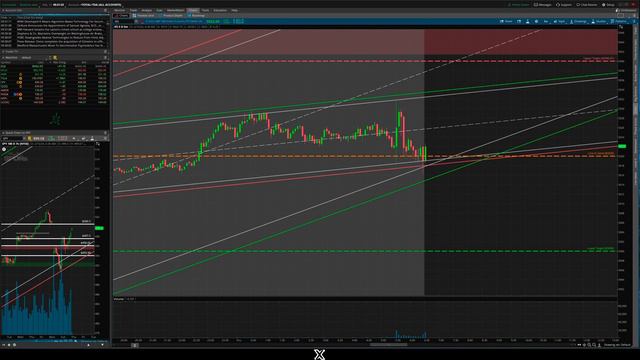Click the yellow icon in Watchlist header
The image size is (640, 360).
(55, 58)
